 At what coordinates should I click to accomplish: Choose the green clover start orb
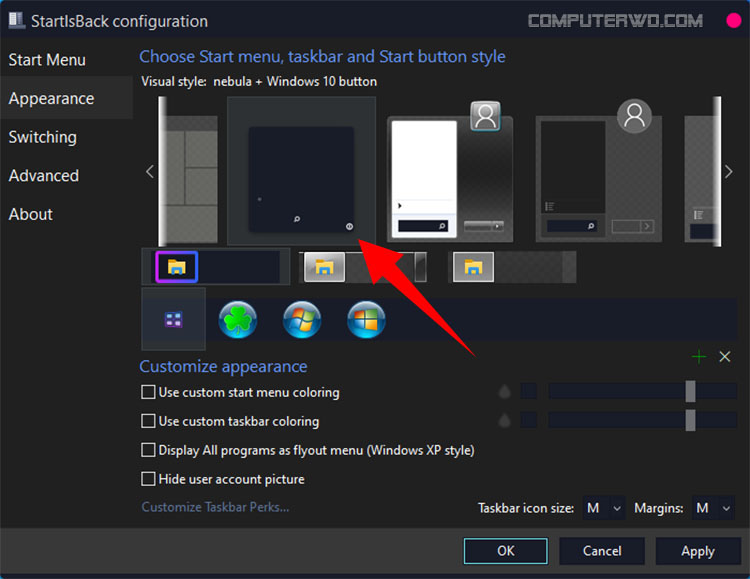[x=238, y=319]
